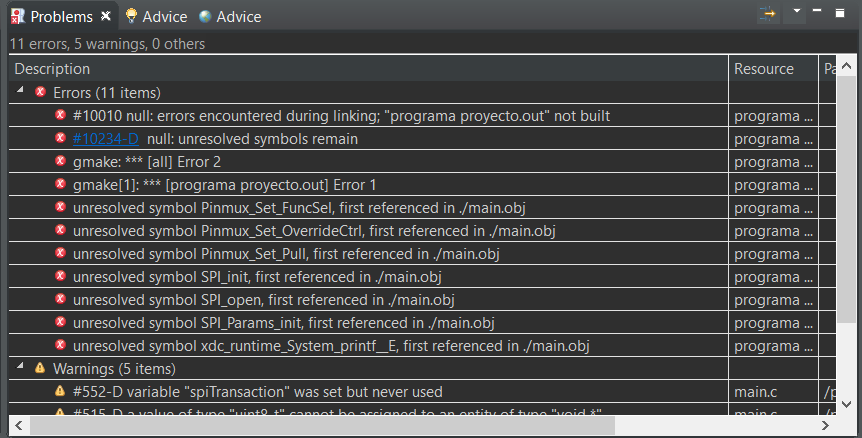Screen dimensions: 862x438
Task: Click the Warnings group yellow icon
Action: click(40, 368)
